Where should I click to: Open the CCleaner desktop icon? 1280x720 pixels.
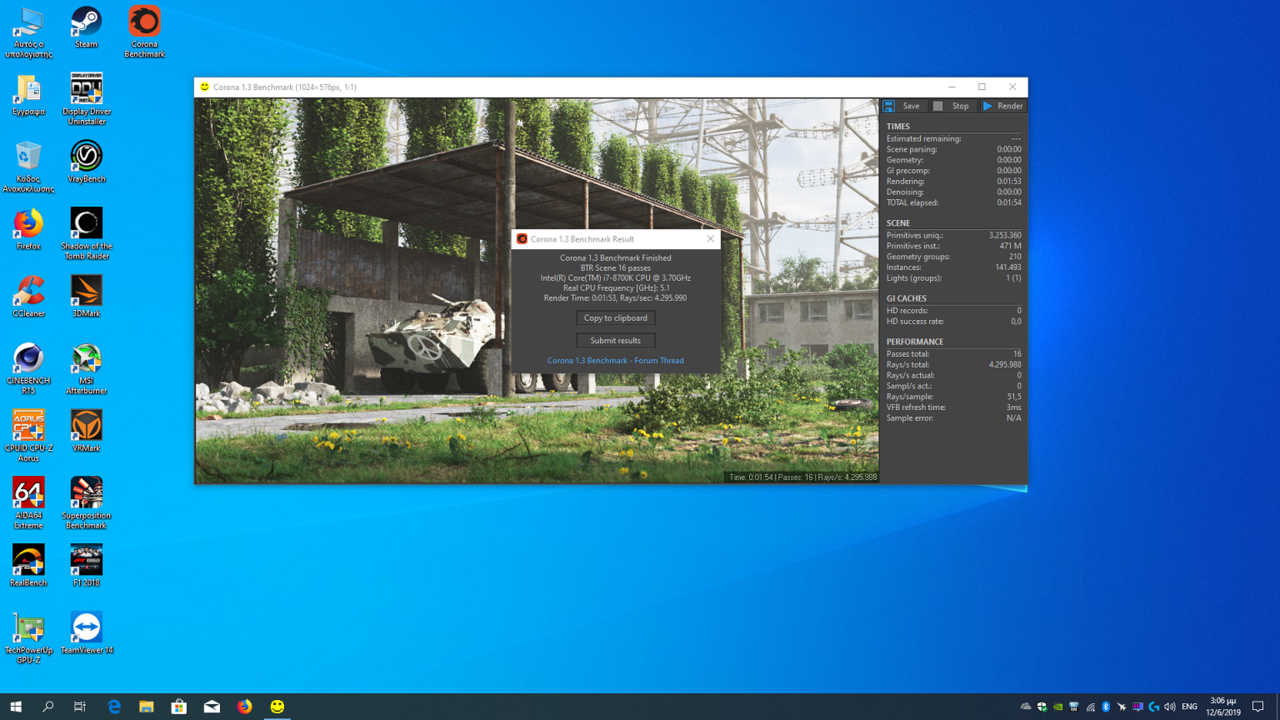(x=28, y=296)
